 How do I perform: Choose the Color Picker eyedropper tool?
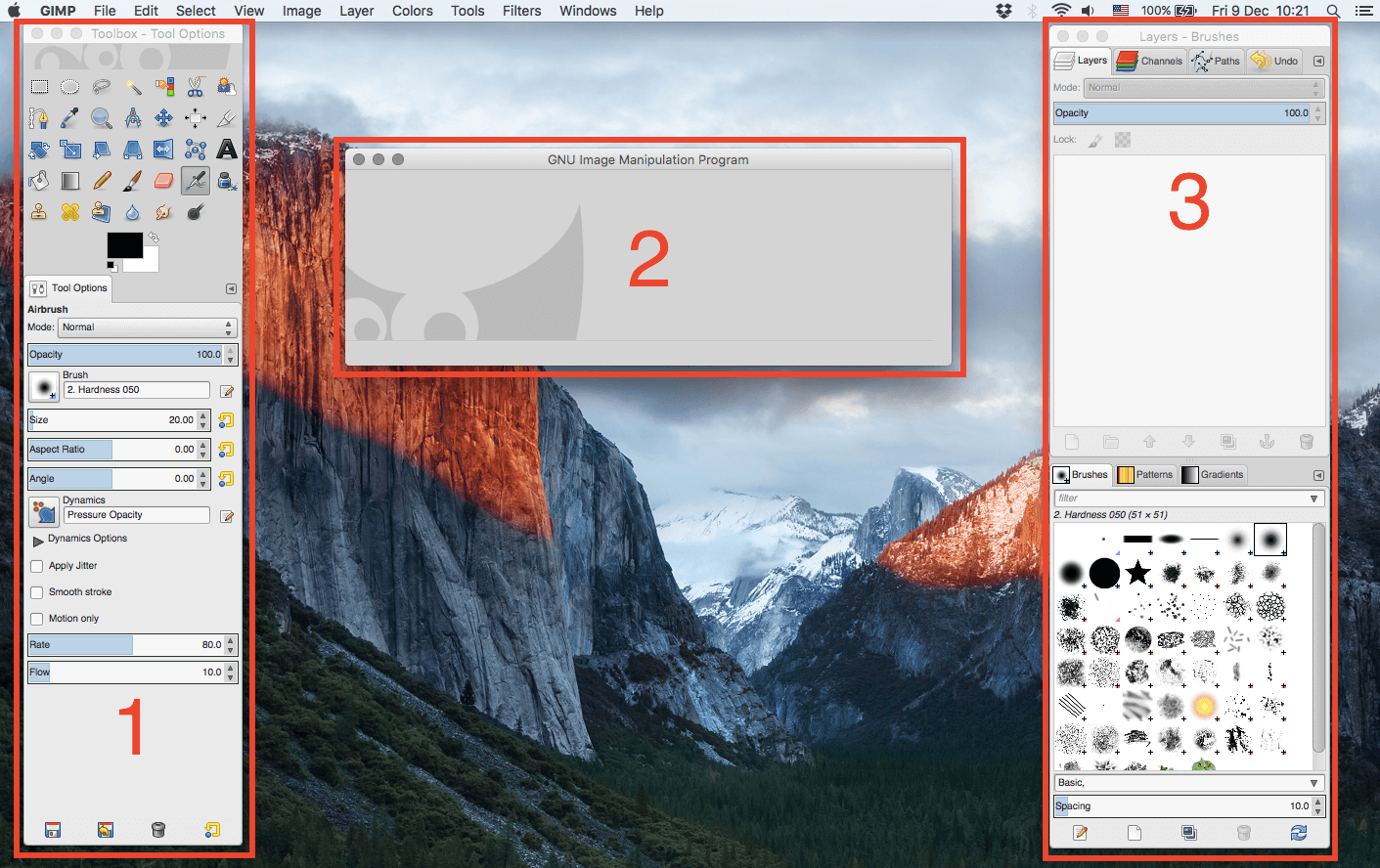[70, 118]
